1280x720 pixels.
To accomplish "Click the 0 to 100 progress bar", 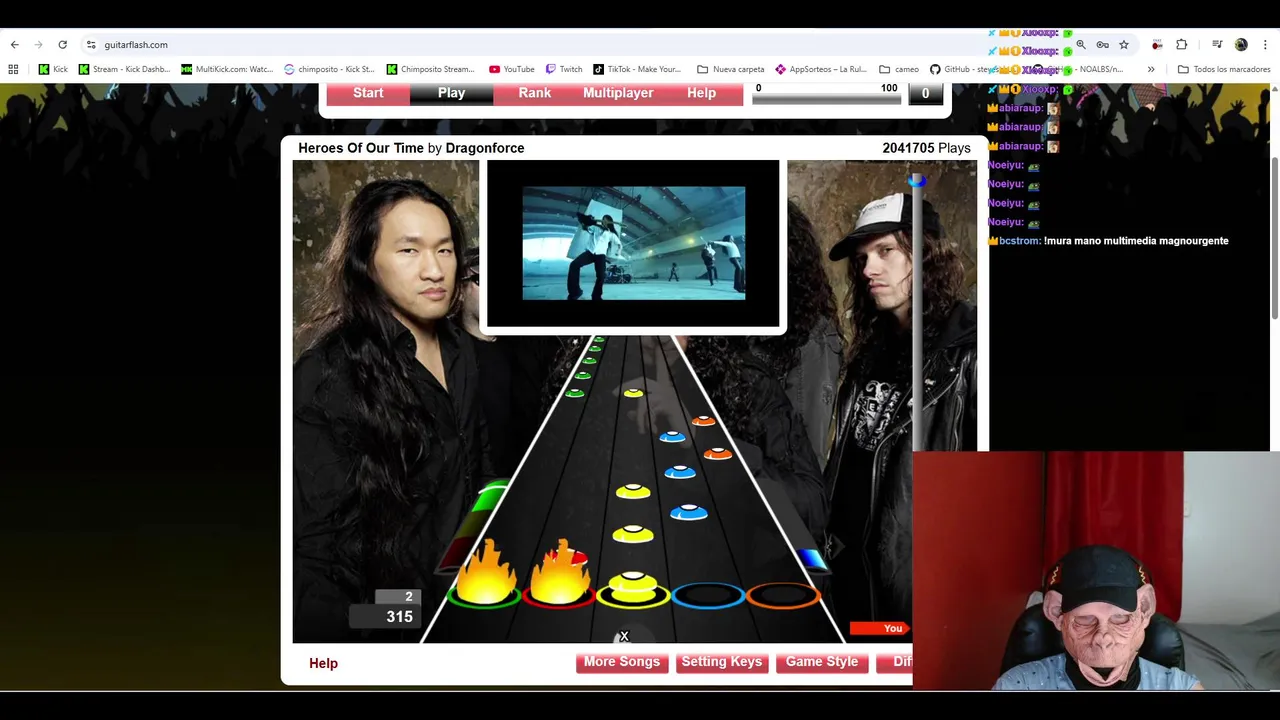I will (x=827, y=98).
